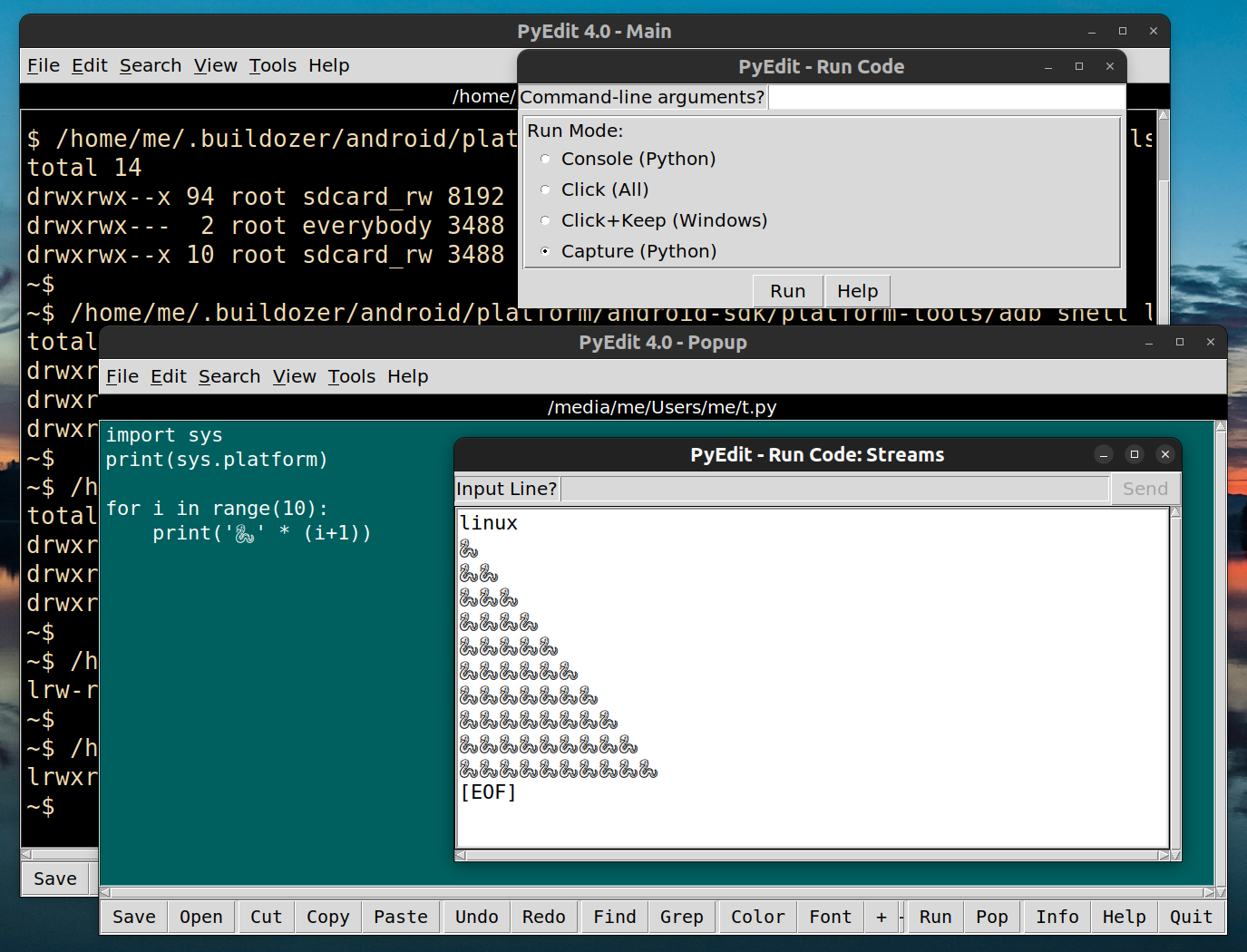This screenshot has width=1247, height=952.
Task: Click Popup editor horizontal scrollbar
Action: click(657, 892)
